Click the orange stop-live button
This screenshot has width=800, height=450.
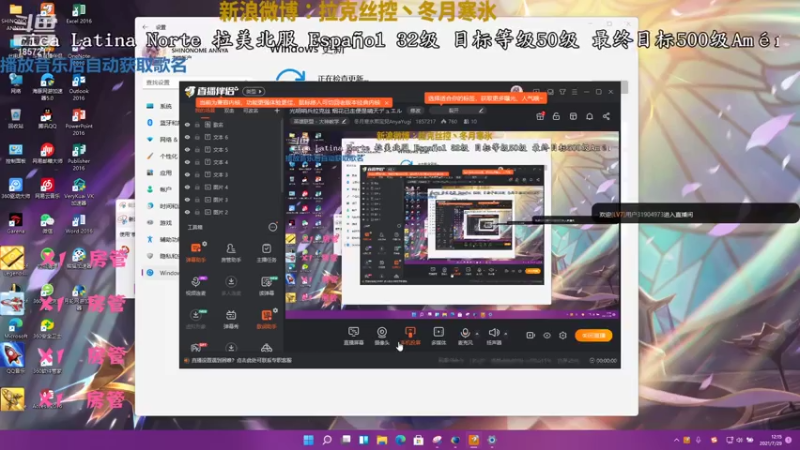tap(594, 335)
